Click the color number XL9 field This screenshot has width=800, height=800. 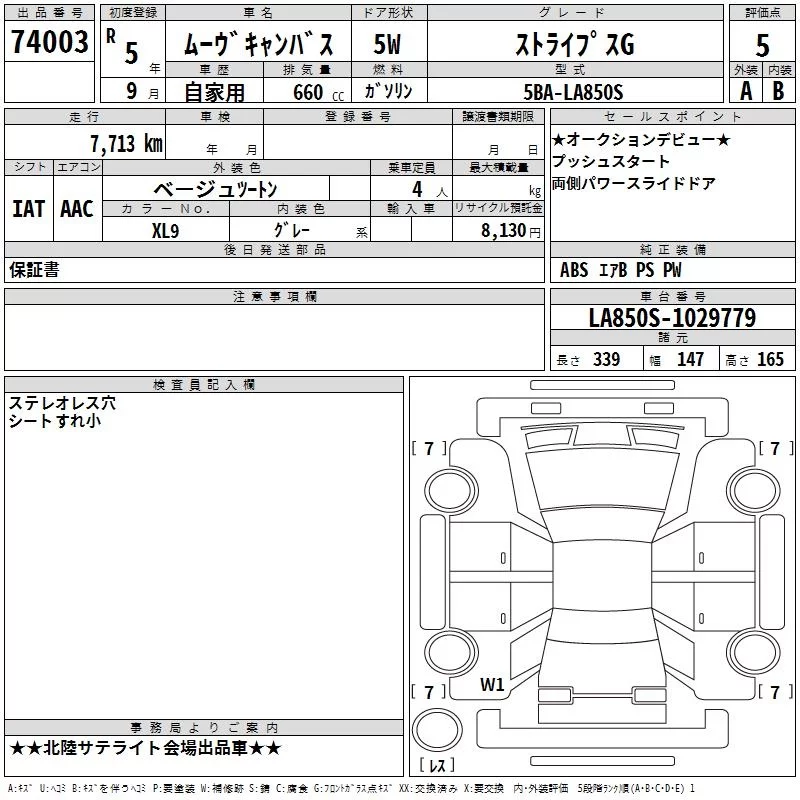click(165, 231)
